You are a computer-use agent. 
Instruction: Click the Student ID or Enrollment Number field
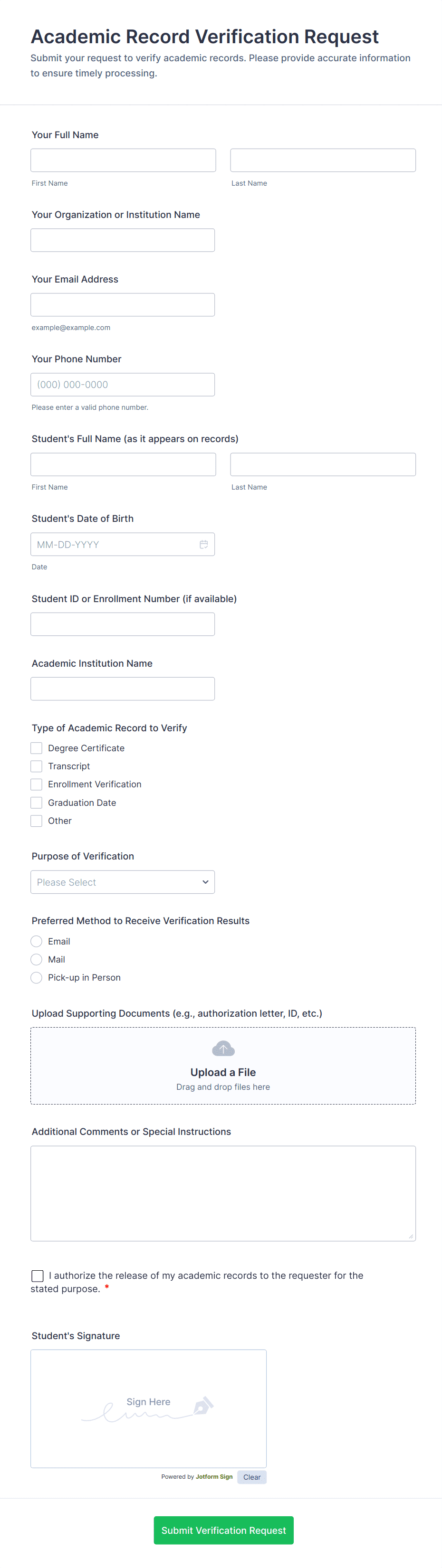[x=122, y=624]
